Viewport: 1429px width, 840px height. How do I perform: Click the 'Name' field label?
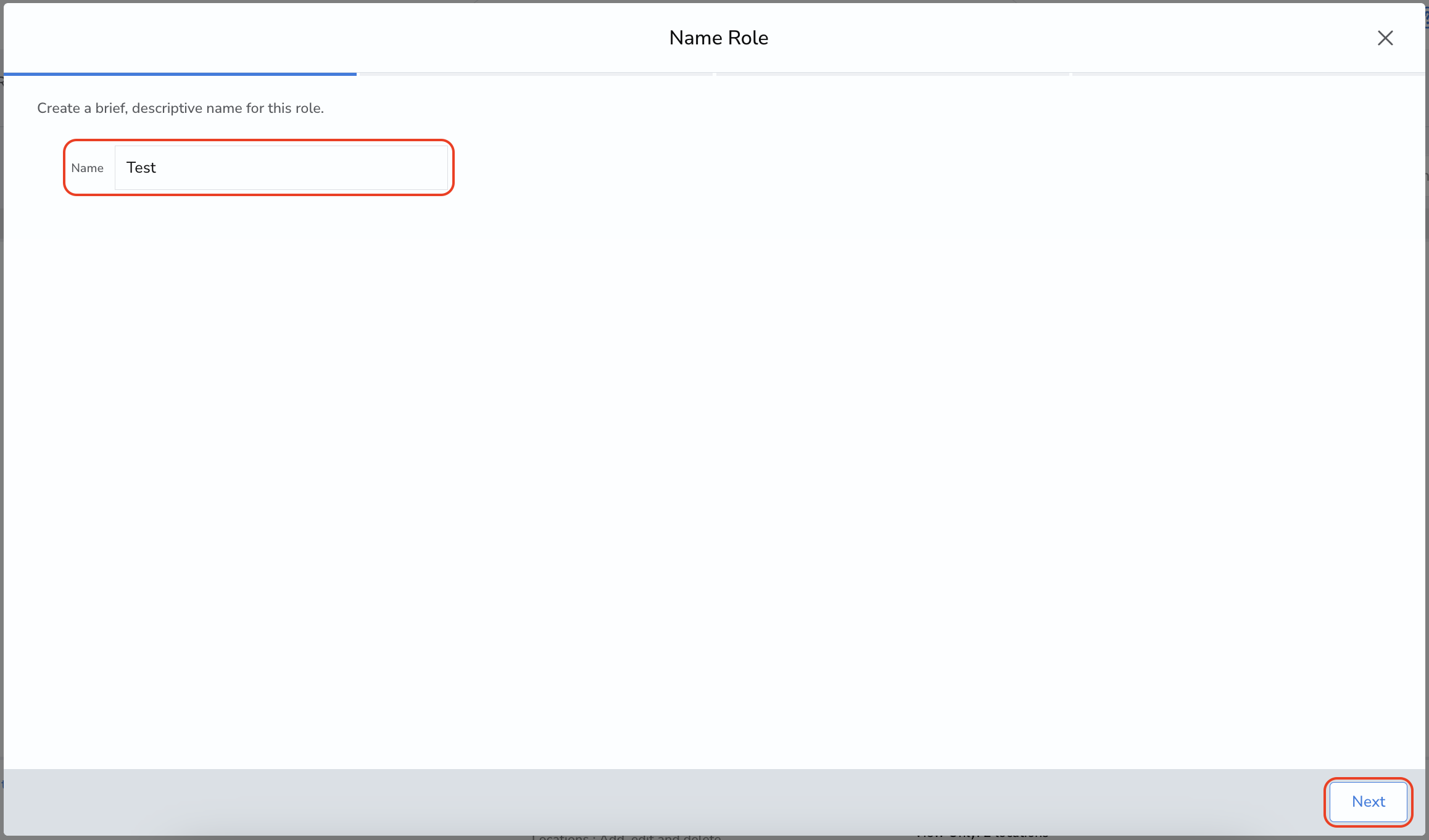pos(87,168)
